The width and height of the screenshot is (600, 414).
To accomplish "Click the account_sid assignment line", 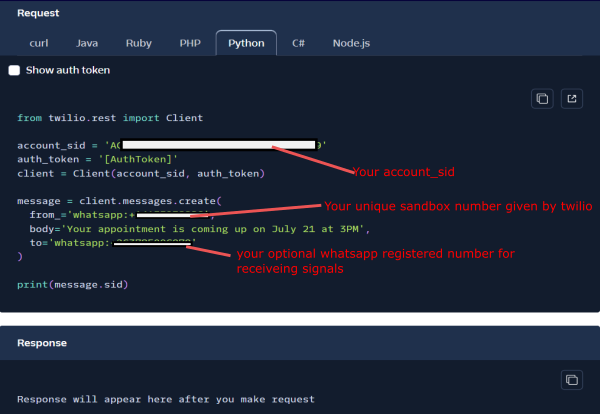I will (x=172, y=145).
